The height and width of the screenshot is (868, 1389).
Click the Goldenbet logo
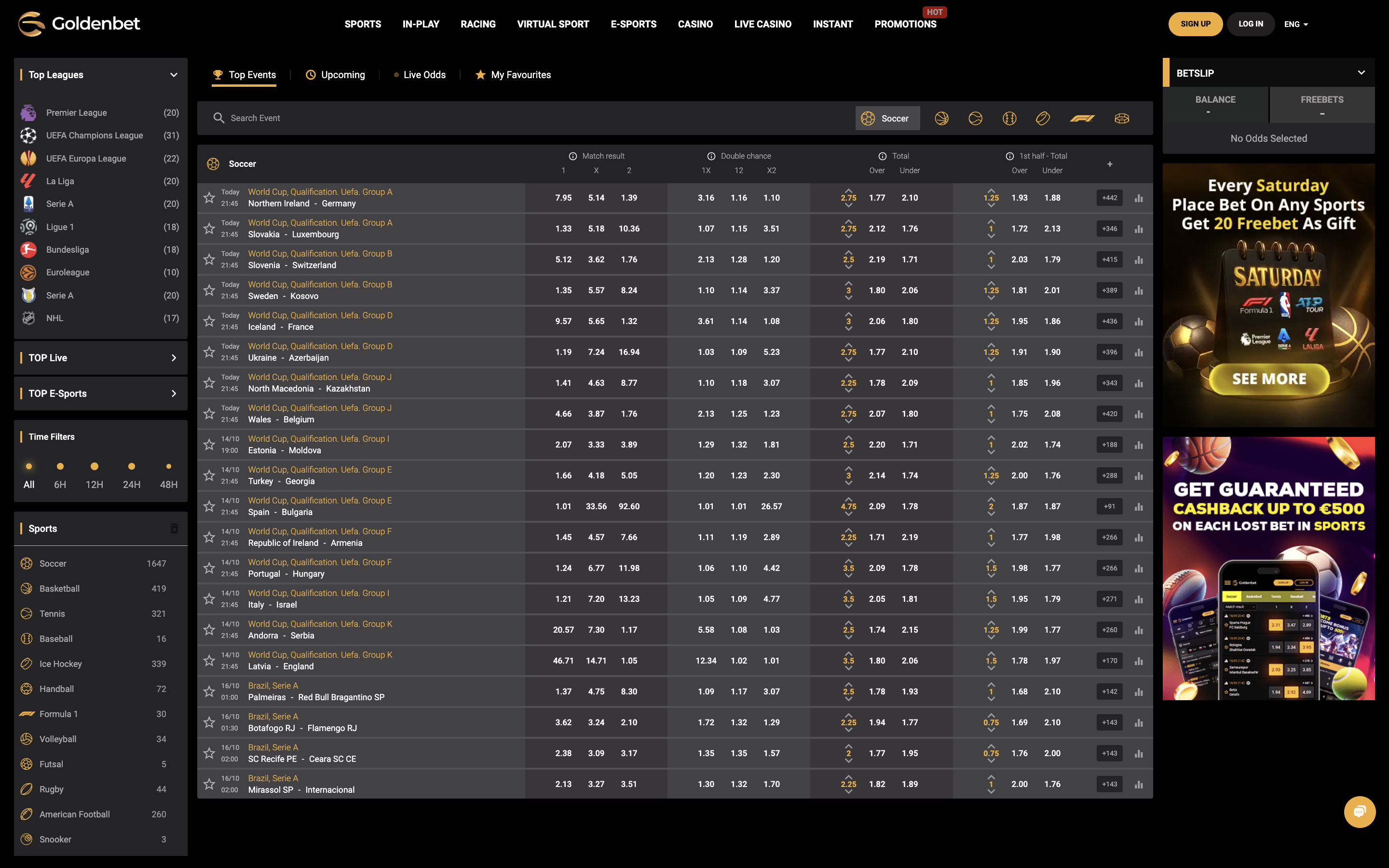79,24
